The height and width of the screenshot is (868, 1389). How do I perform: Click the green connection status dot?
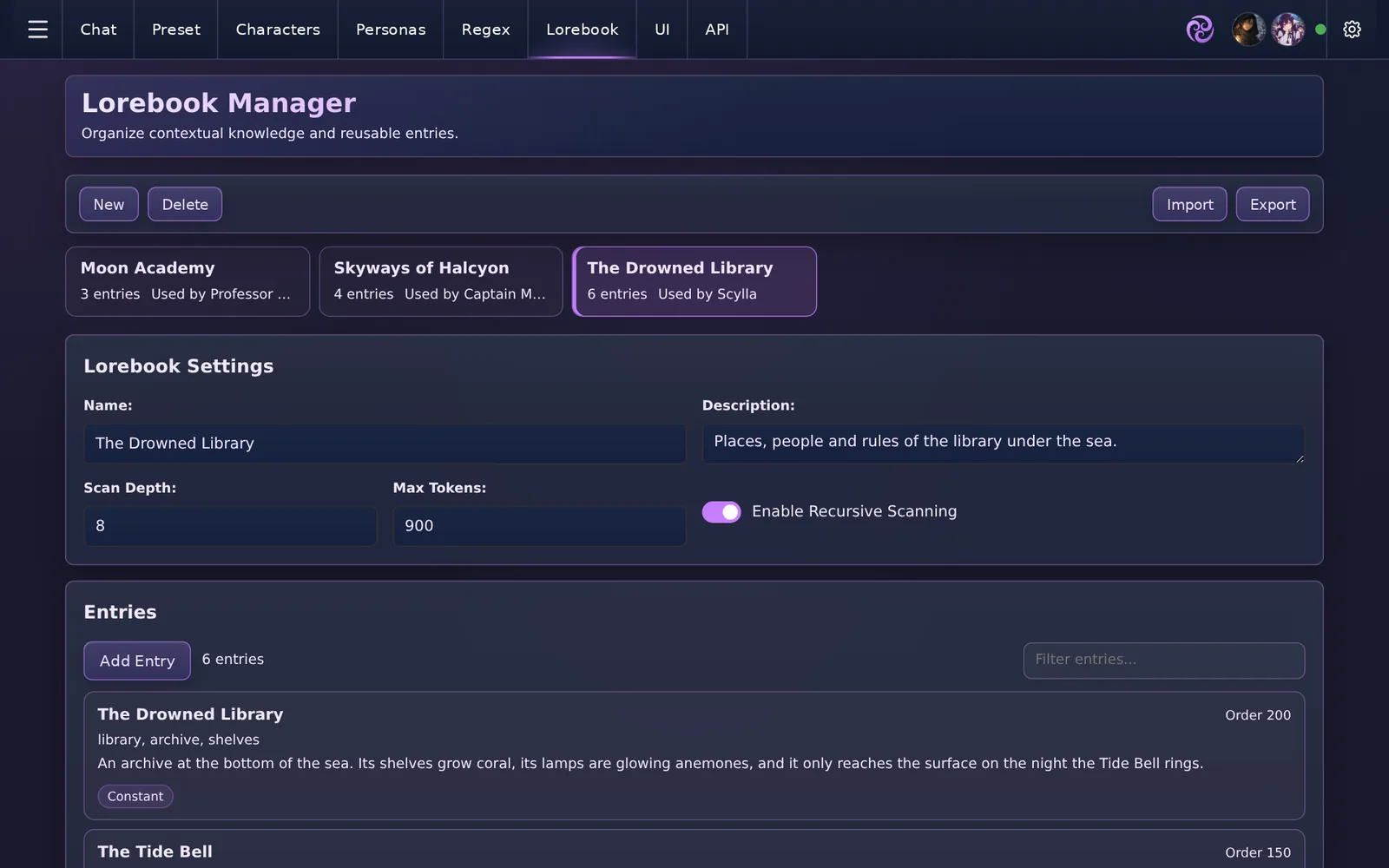[1320, 30]
